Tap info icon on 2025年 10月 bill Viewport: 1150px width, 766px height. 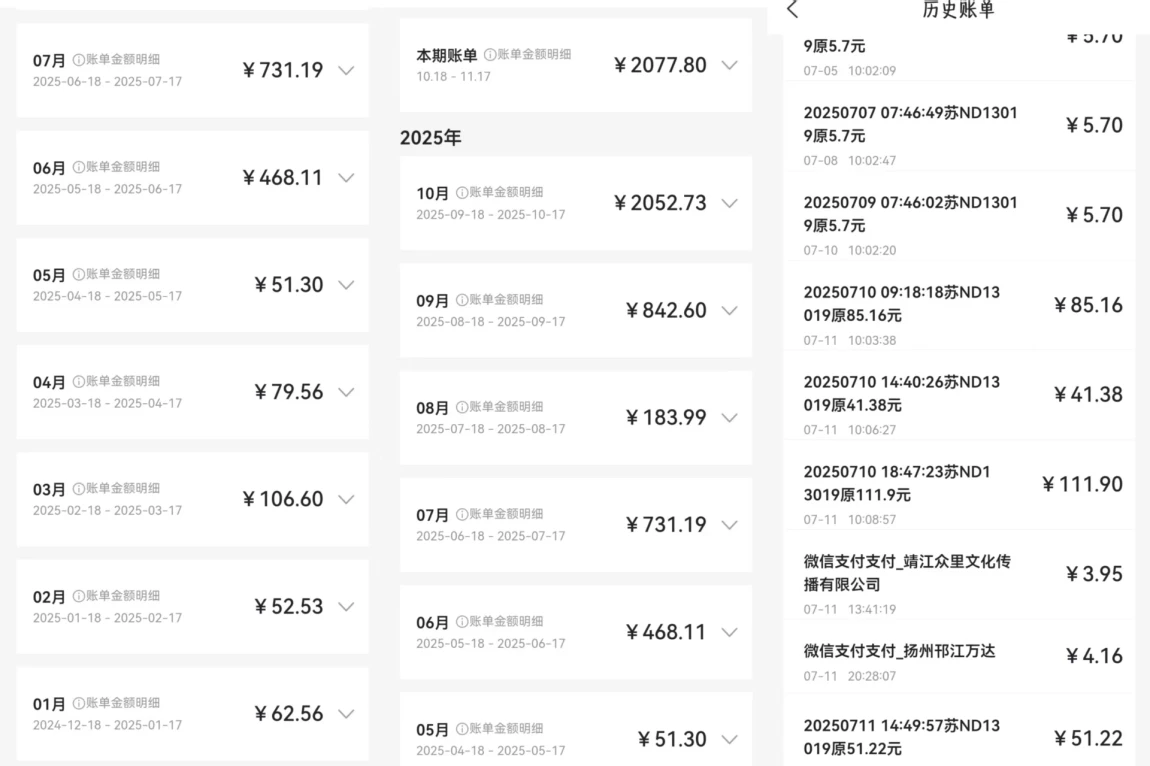pyautogui.click(x=462, y=193)
